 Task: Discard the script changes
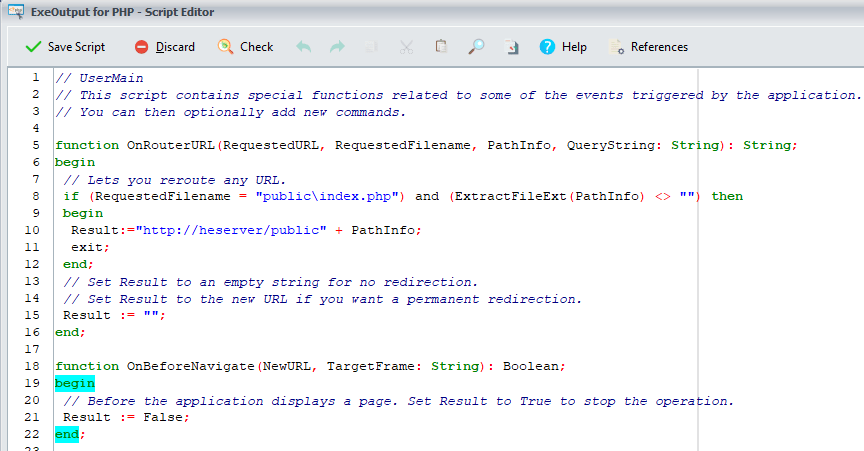tap(165, 47)
